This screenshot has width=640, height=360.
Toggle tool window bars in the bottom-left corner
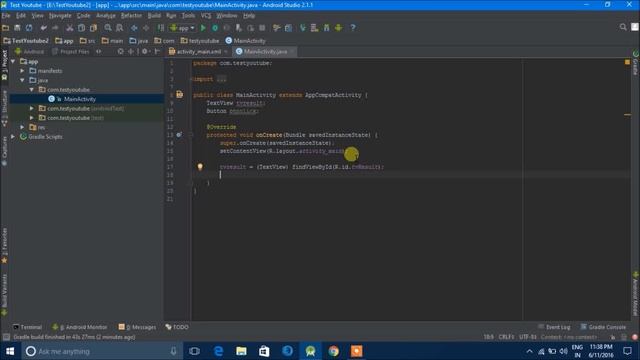(x=6, y=337)
